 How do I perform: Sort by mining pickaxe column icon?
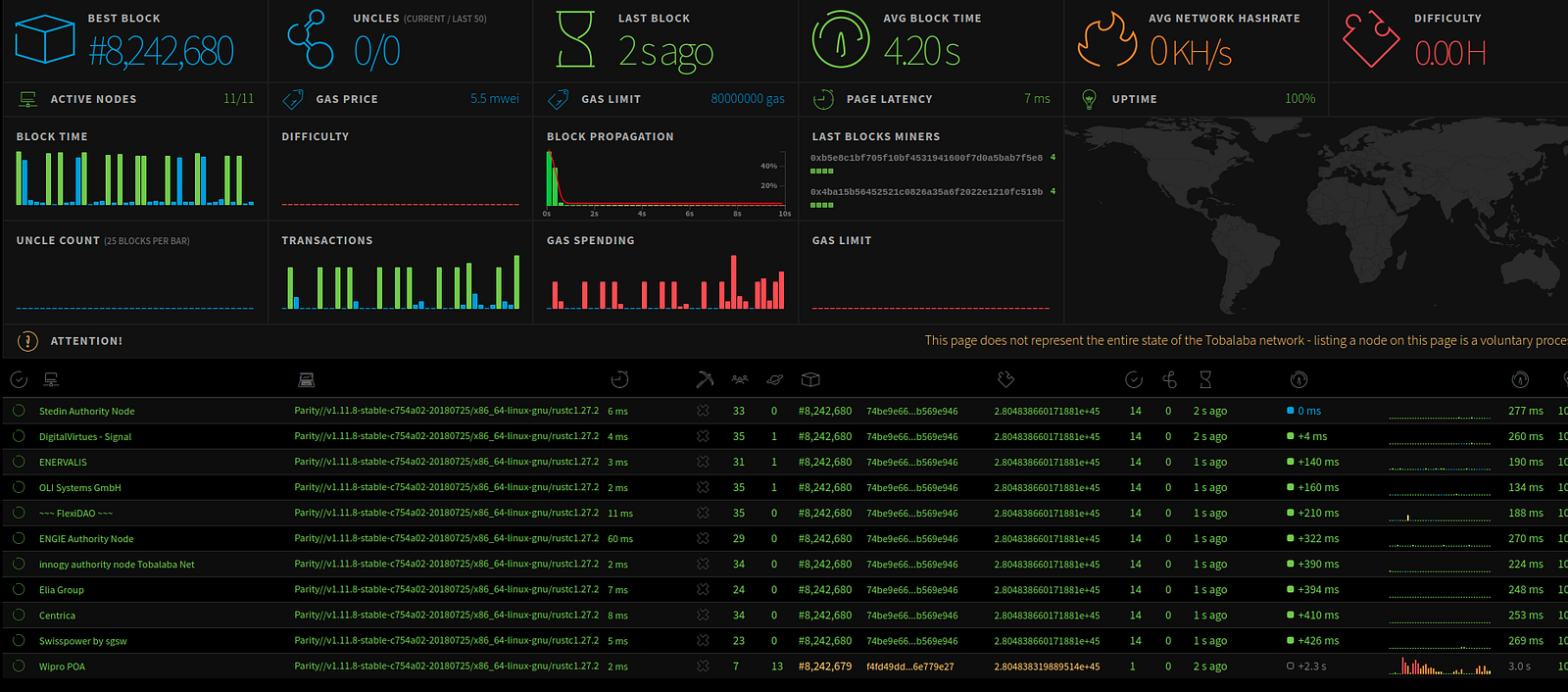pos(705,379)
